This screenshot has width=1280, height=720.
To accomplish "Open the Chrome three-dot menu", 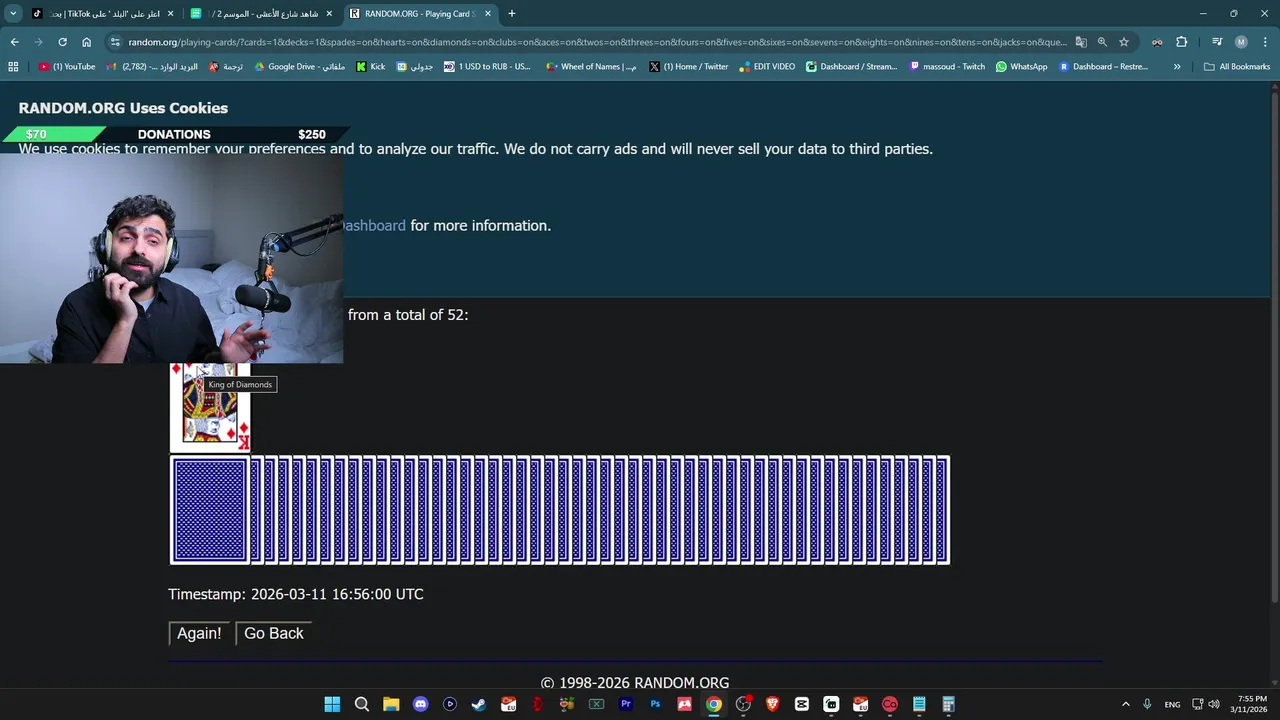I will 1265,42.
